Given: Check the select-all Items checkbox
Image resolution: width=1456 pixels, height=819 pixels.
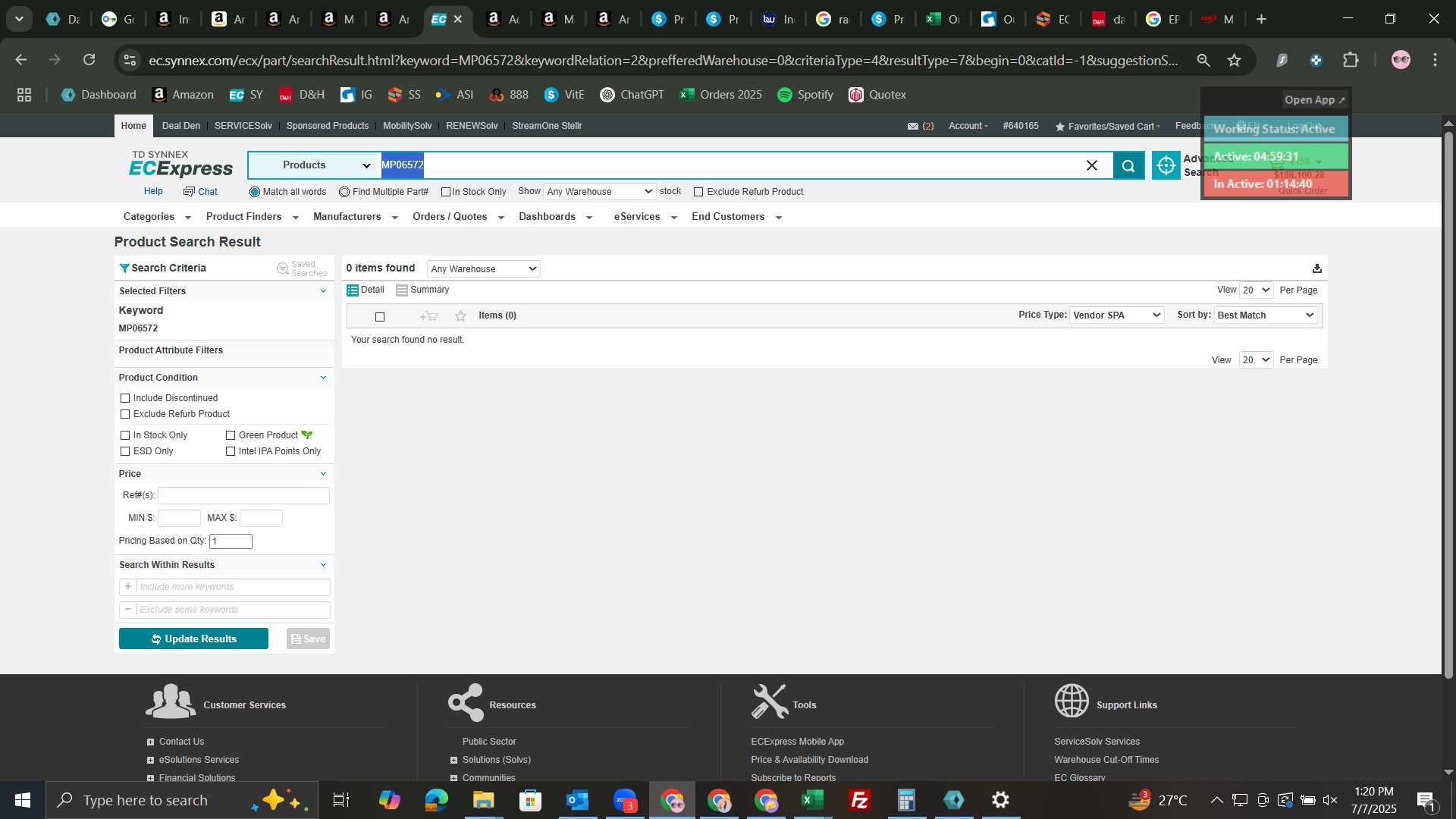Looking at the screenshot, I should tap(380, 317).
